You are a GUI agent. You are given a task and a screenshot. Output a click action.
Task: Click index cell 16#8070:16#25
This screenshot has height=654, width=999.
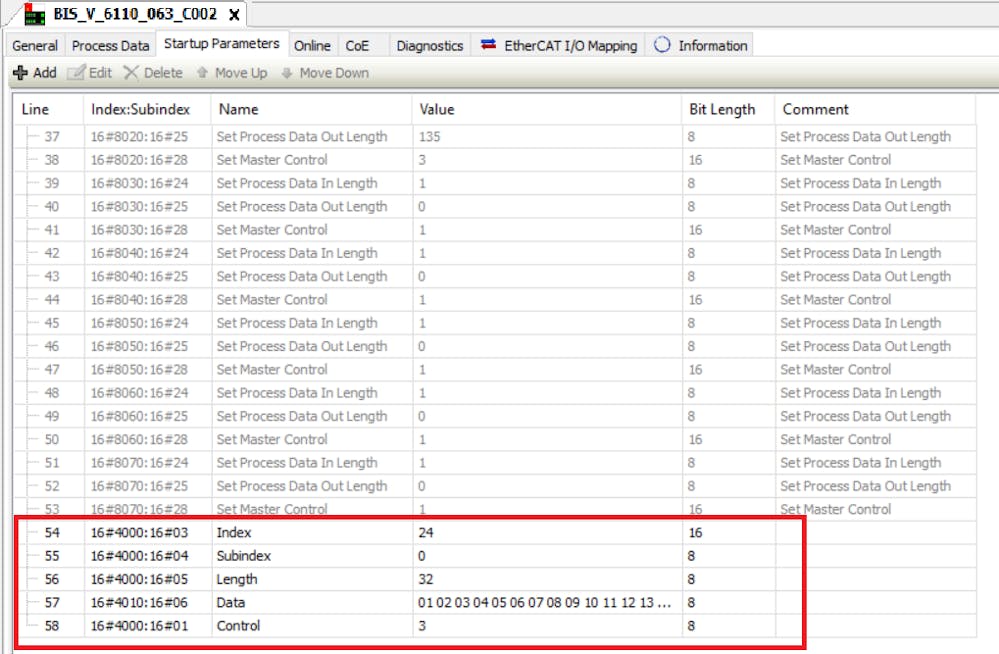(139, 486)
